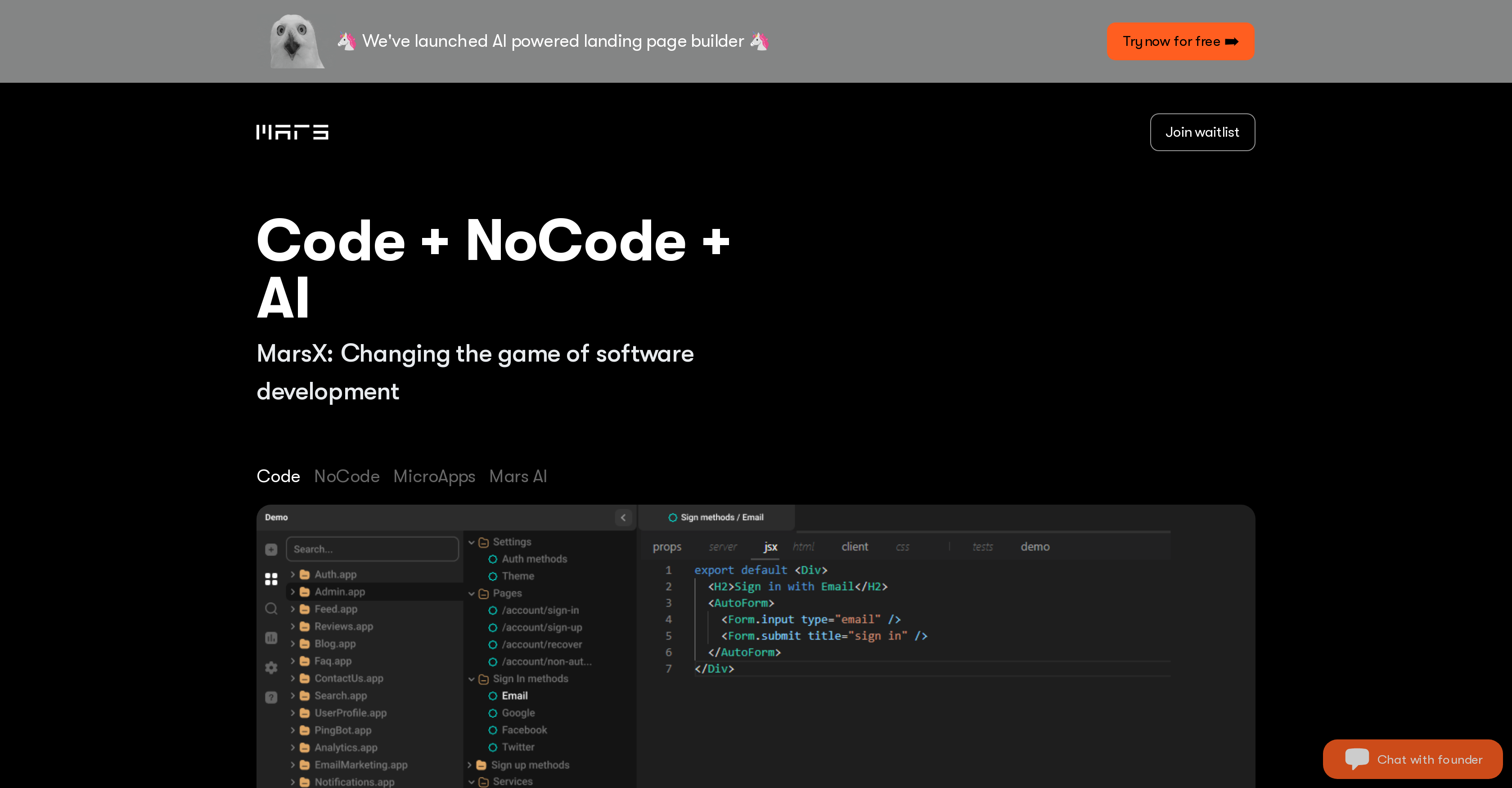The height and width of the screenshot is (788, 1512).
Task: Click Try now for free button
Action: click(x=1180, y=41)
